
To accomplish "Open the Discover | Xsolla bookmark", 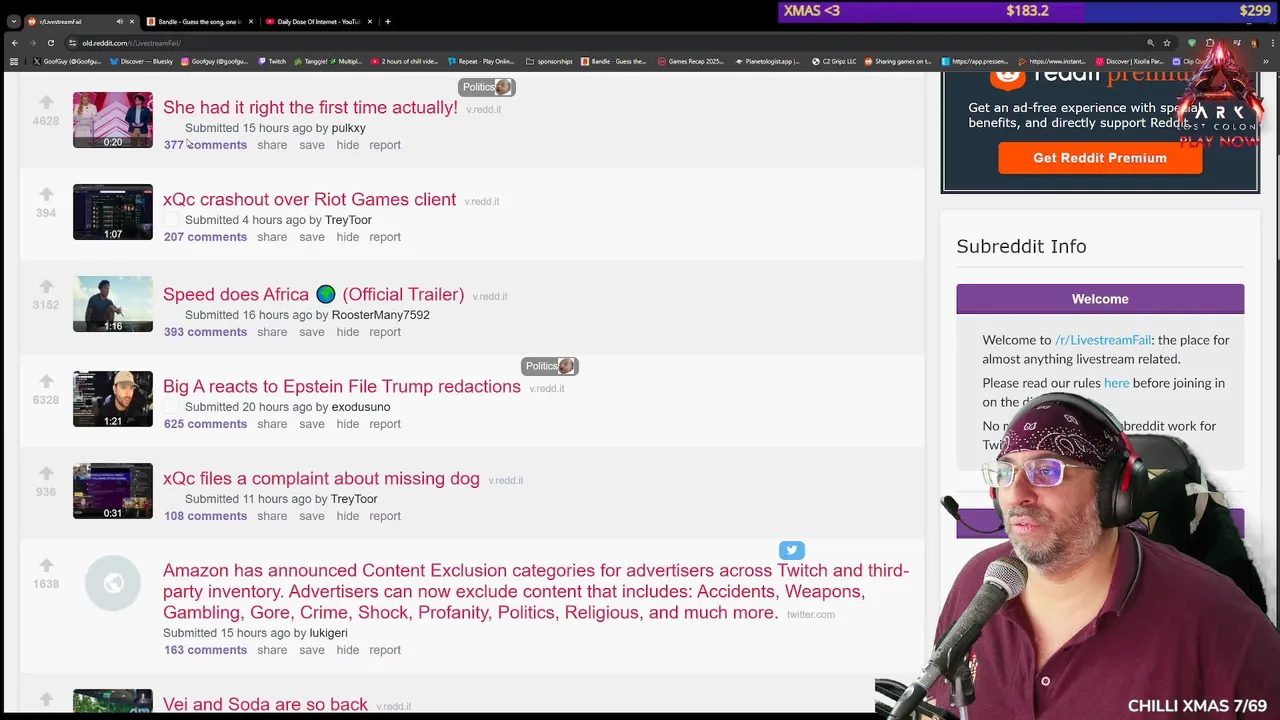I will 1129,61.
